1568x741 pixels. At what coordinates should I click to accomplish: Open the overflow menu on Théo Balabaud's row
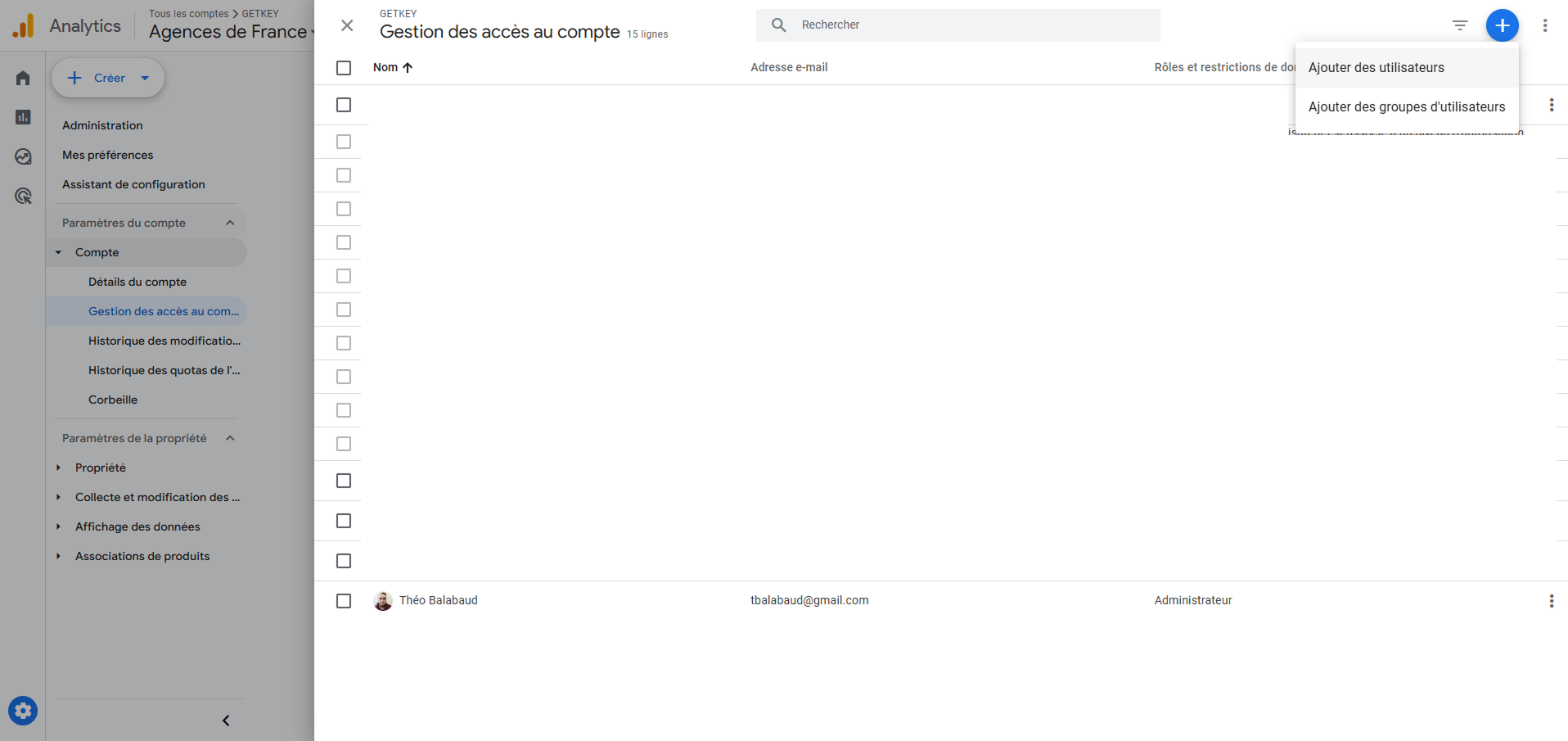pyautogui.click(x=1551, y=600)
